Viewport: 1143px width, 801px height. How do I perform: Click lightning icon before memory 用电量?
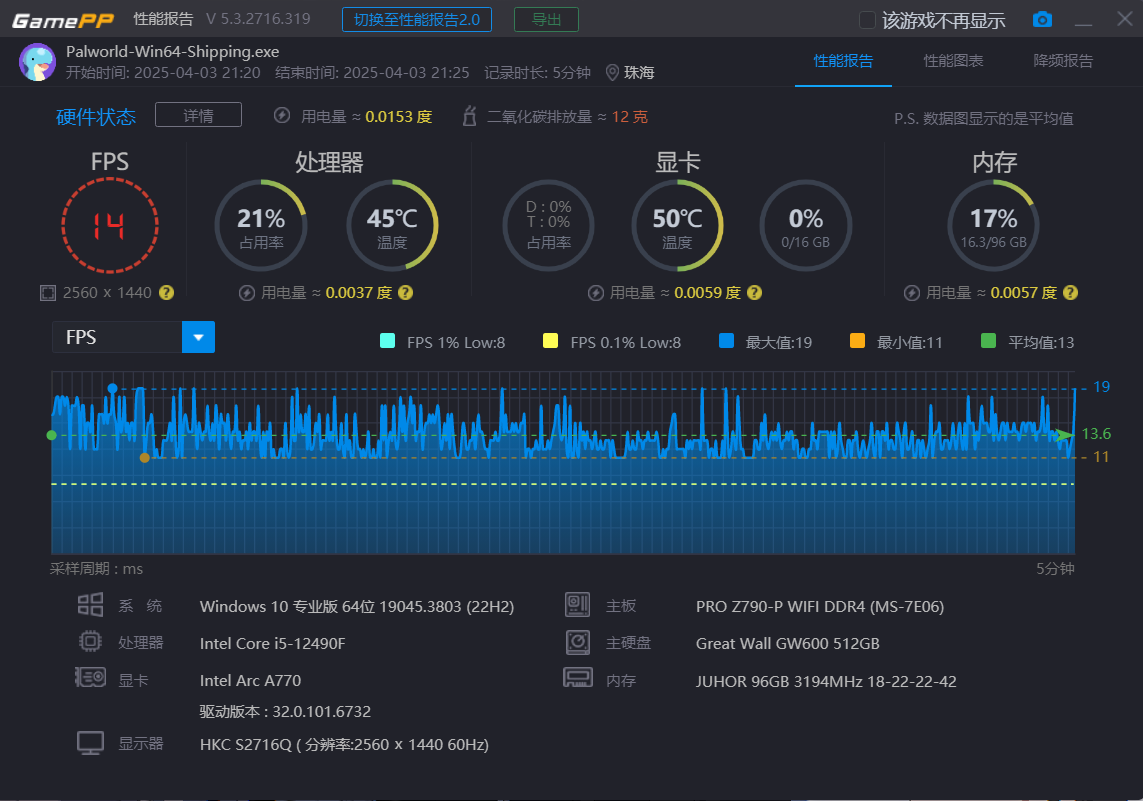coord(912,293)
